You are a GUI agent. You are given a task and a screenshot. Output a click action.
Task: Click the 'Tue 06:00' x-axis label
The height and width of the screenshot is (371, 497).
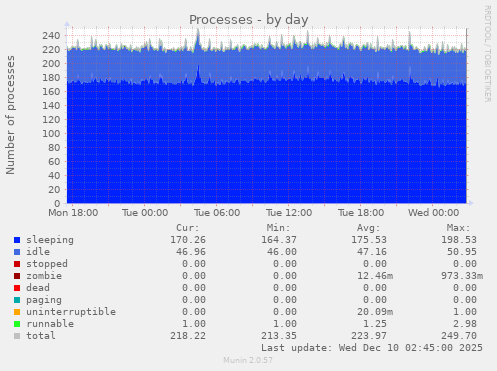tap(217, 213)
